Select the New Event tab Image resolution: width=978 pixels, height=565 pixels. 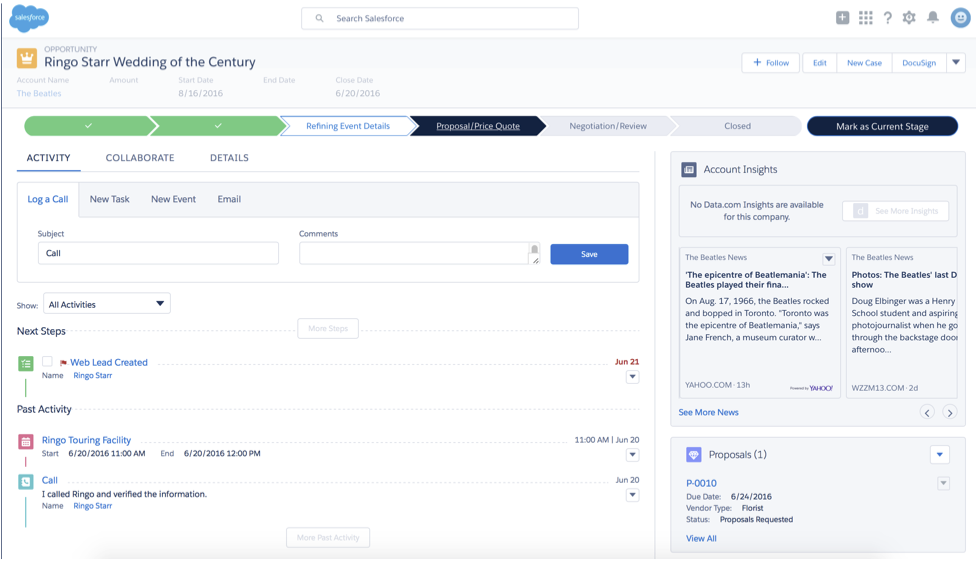173,199
